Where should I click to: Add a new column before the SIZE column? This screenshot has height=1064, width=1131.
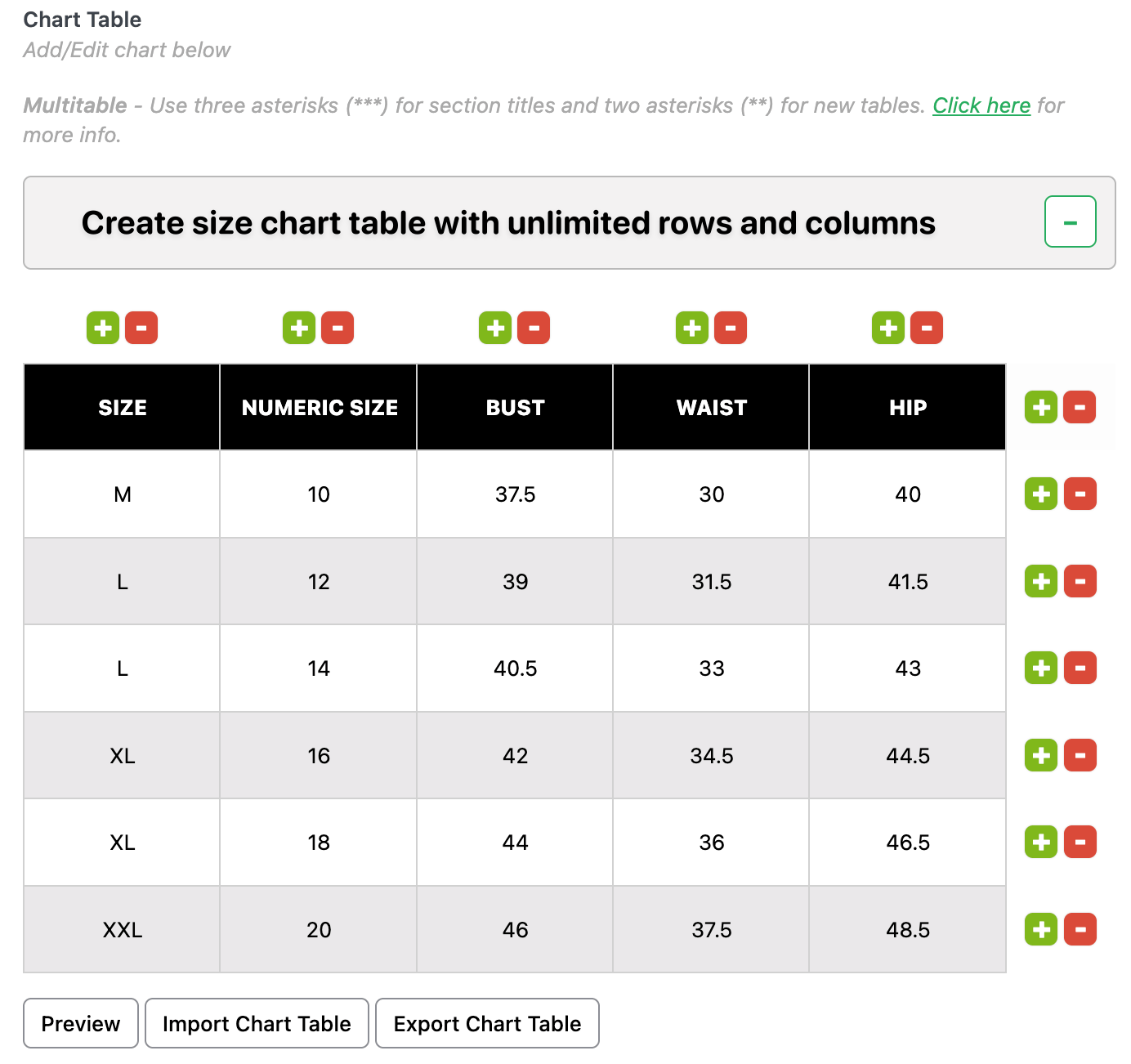click(102, 327)
